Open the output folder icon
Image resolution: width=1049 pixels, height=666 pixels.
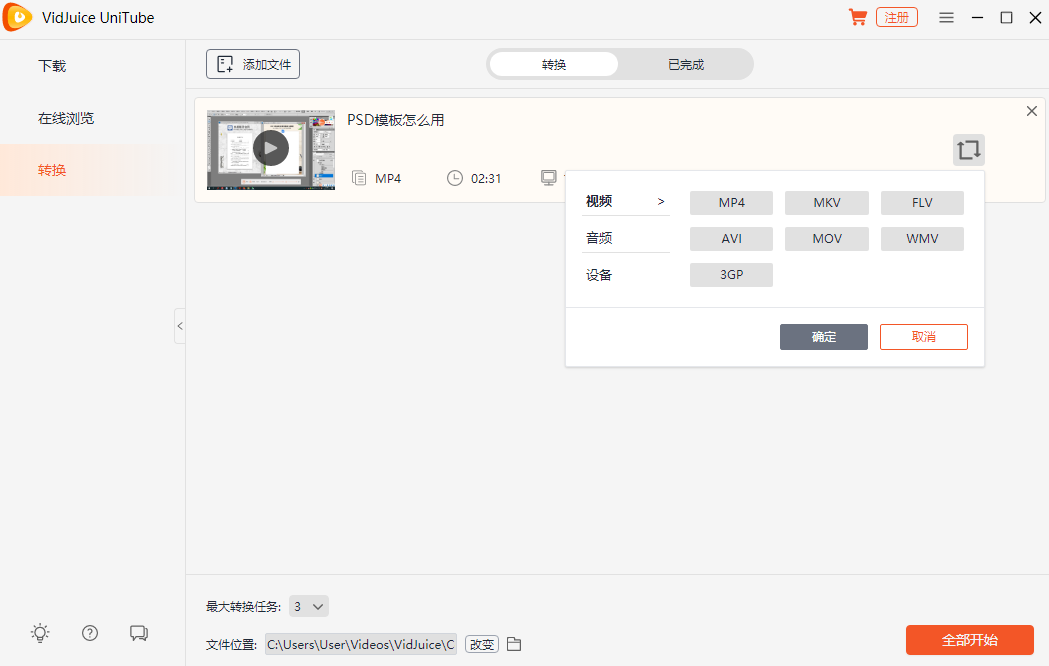click(x=514, y=644)
